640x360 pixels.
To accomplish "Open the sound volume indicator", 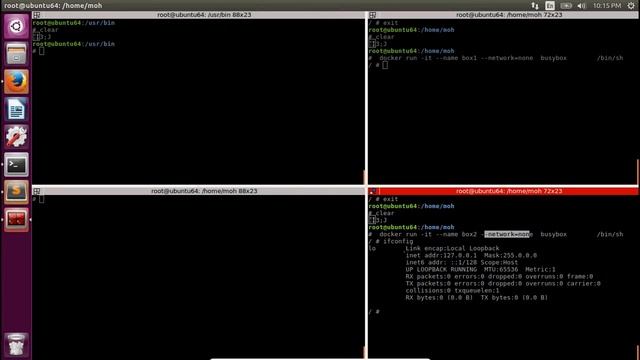I will pyautogui.click(x=582, y=6).
